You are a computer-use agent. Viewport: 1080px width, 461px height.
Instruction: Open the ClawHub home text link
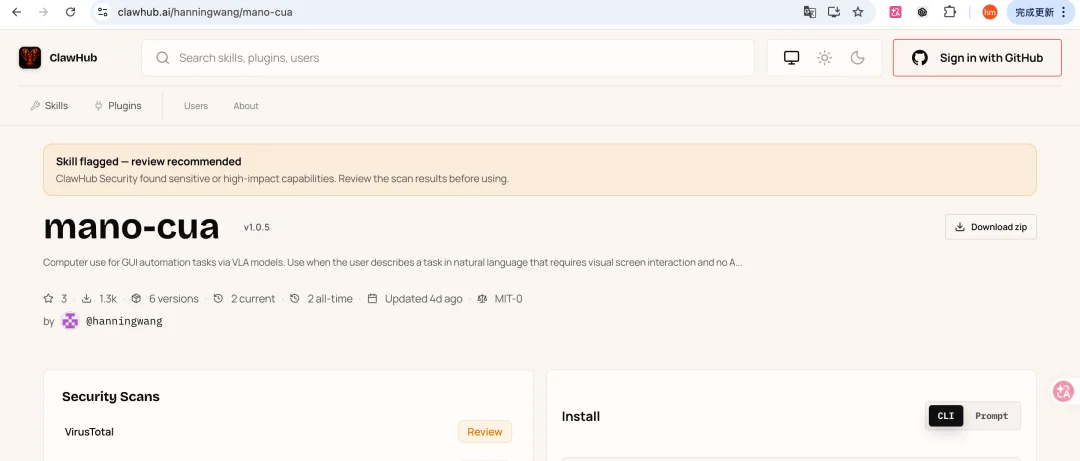[73, 58]
